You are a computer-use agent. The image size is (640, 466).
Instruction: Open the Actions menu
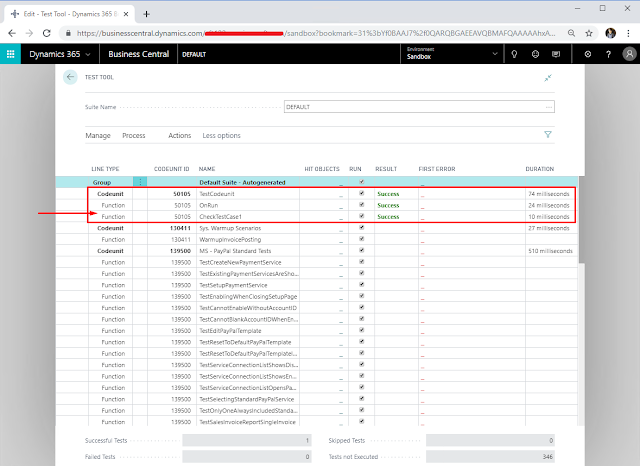pos(180,135)
